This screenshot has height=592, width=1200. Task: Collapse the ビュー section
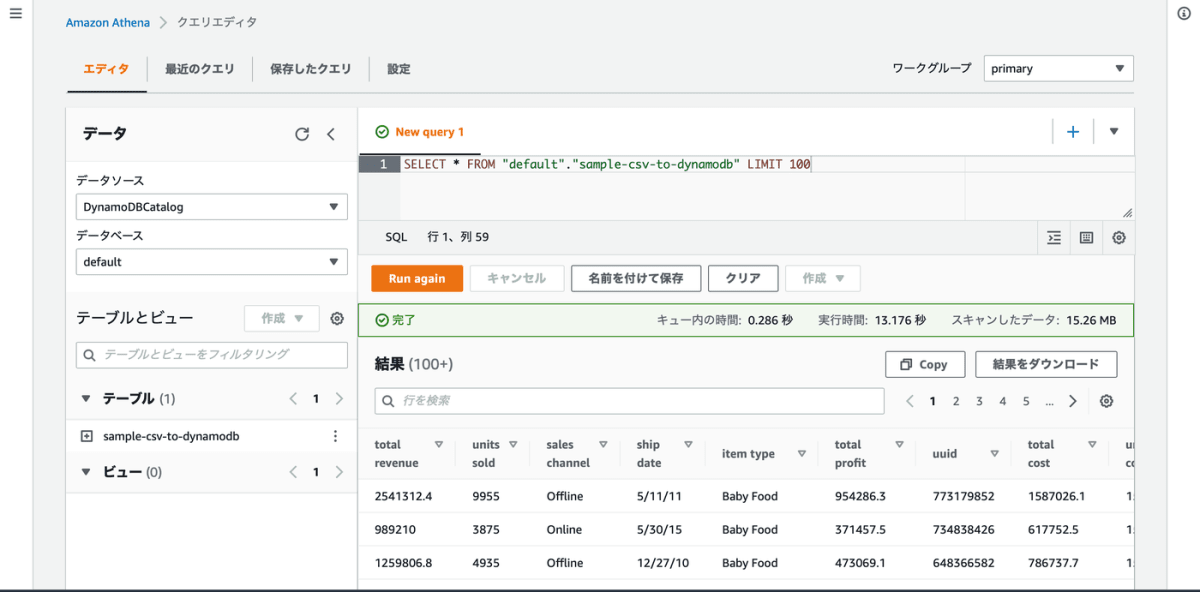tap(86, 472)
